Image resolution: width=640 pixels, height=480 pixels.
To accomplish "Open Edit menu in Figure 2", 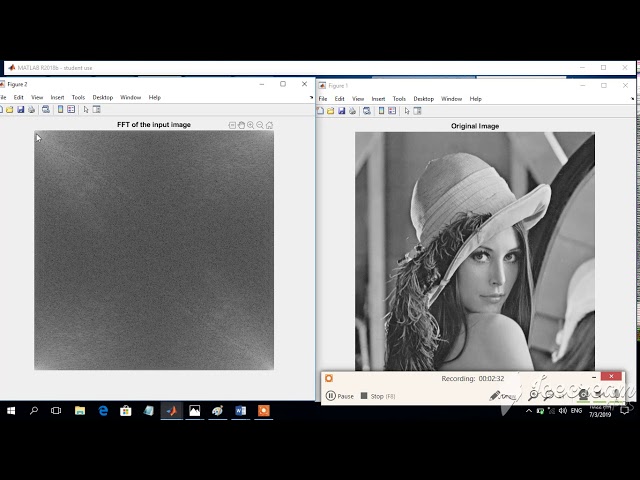I will coord(18,97).
